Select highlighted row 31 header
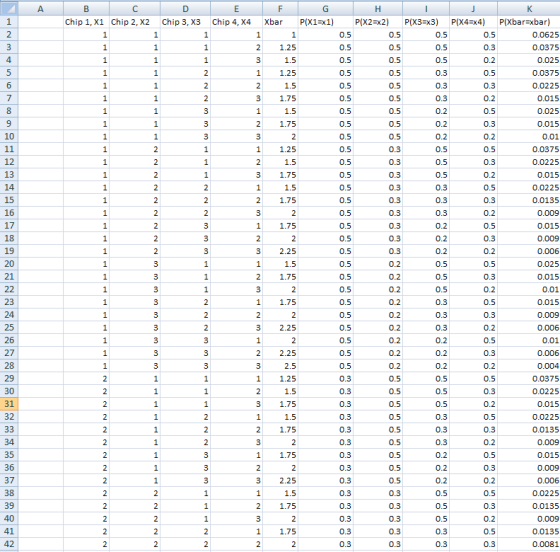This screenshot has height=552, width=560. coord(9,404)
